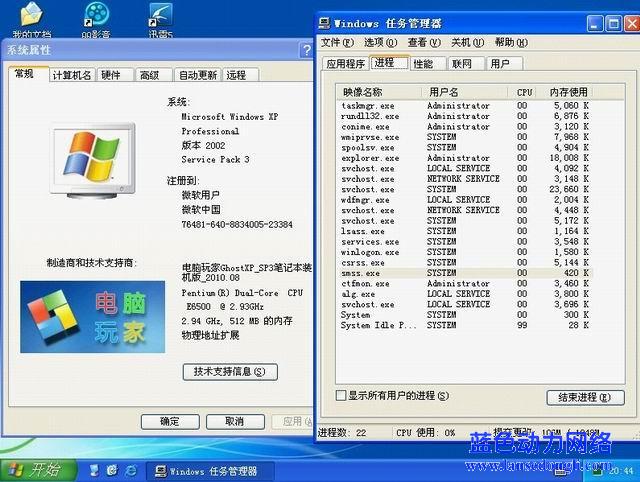Screen dimensions: 640x482
Task: Select the csrss.exe process row
Action: pos(465,263)
